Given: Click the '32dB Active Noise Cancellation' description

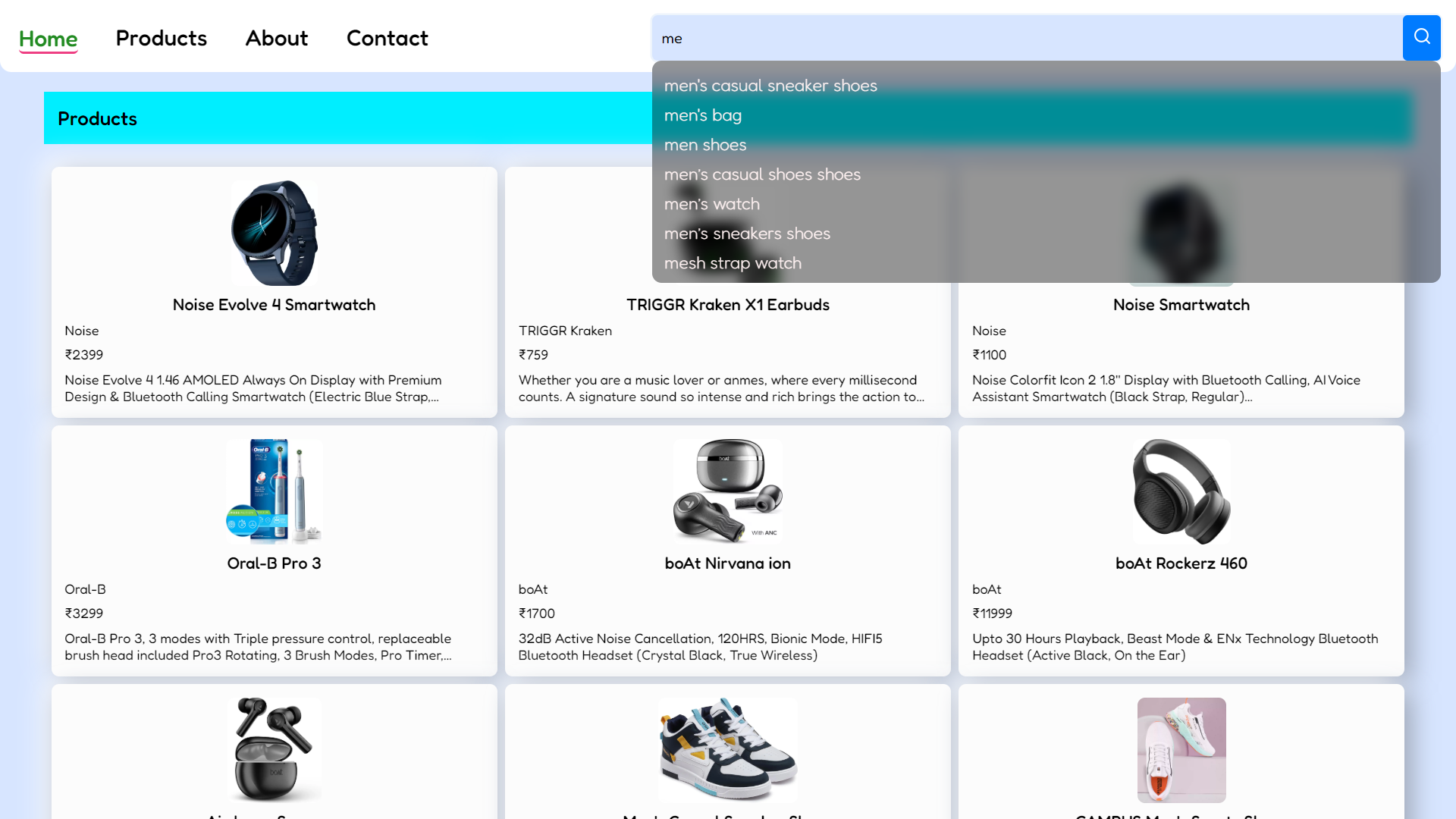Looking at the screenshot, I should click(x=701, y=647).
